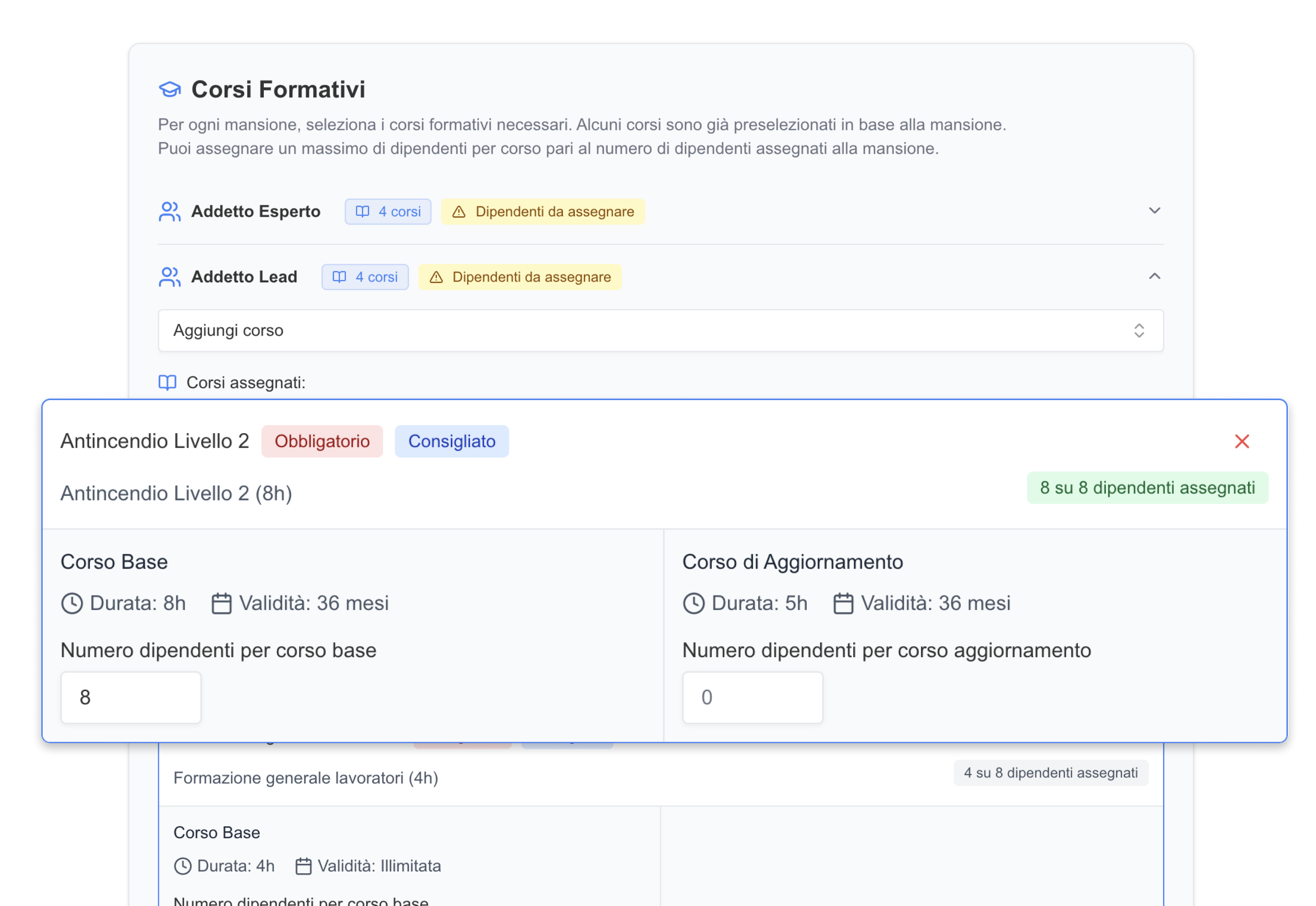This screenshot has height=906, width=1316.
Task: Click clock icon next to Durata: 5h
Action: coord(693,603)
